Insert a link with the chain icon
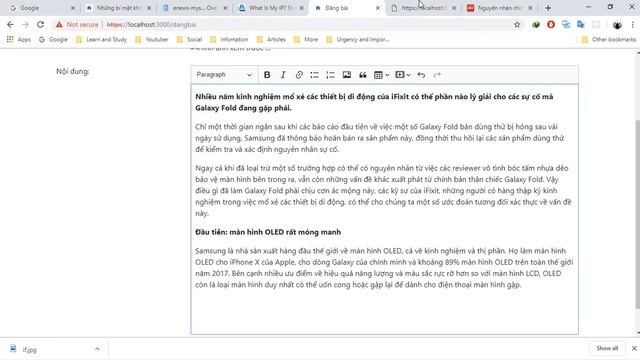Viewport: 640px width, 360px height. 299,75
